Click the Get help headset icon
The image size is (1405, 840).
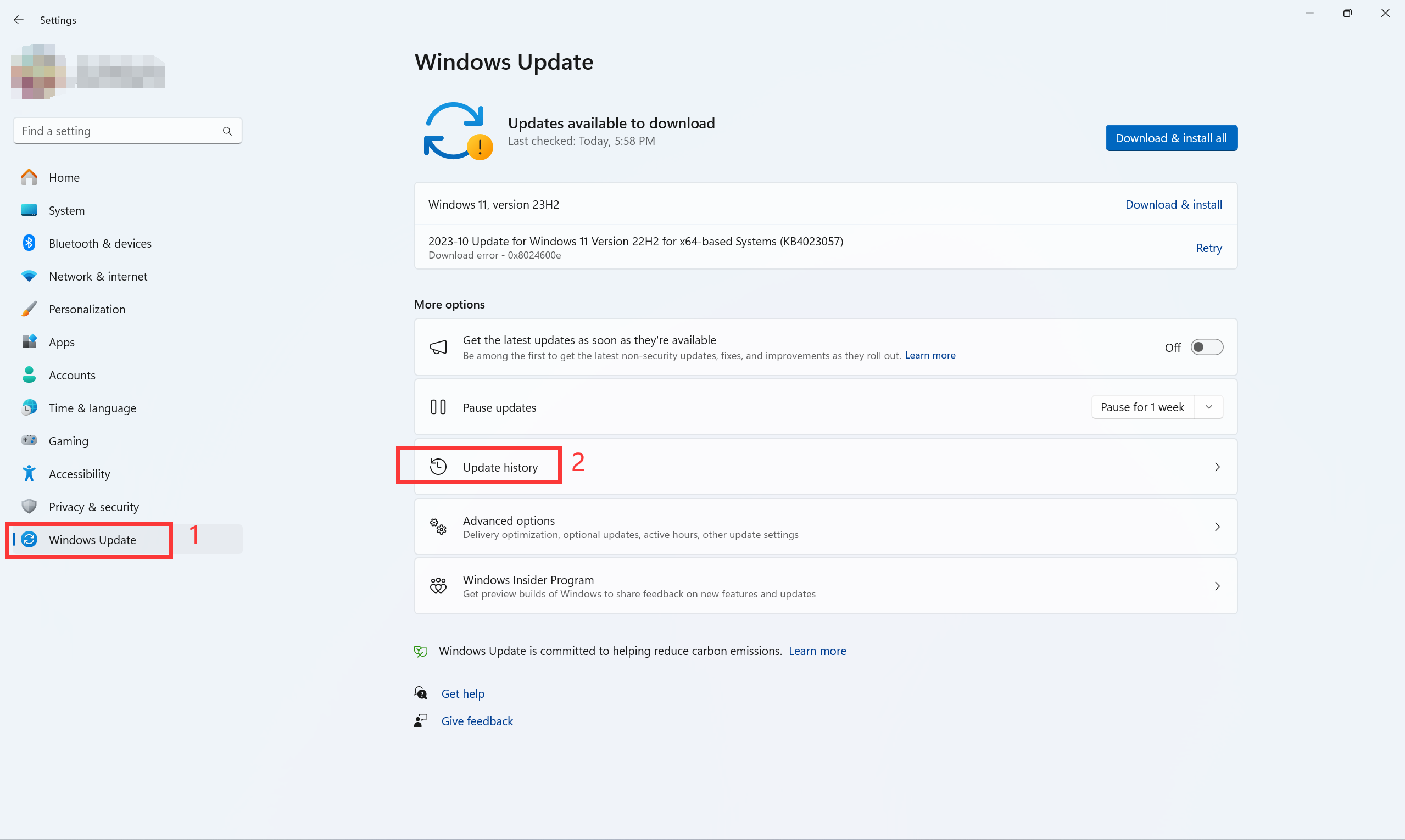pos(421,693)
